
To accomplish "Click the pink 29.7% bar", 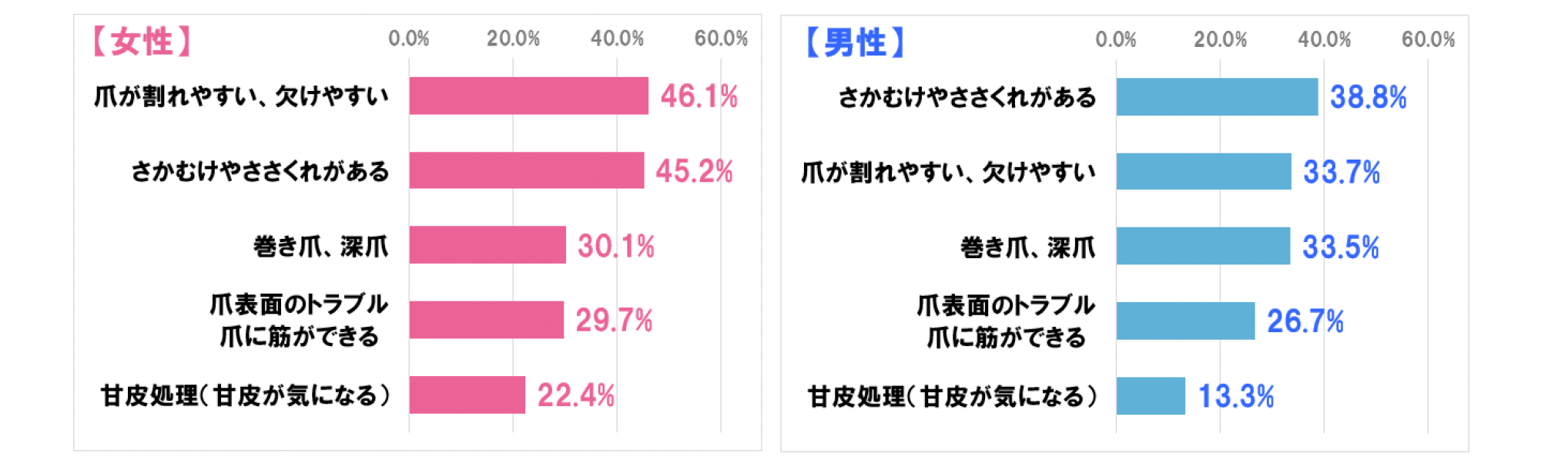I will pyautogui.click(x=486, y=320).
